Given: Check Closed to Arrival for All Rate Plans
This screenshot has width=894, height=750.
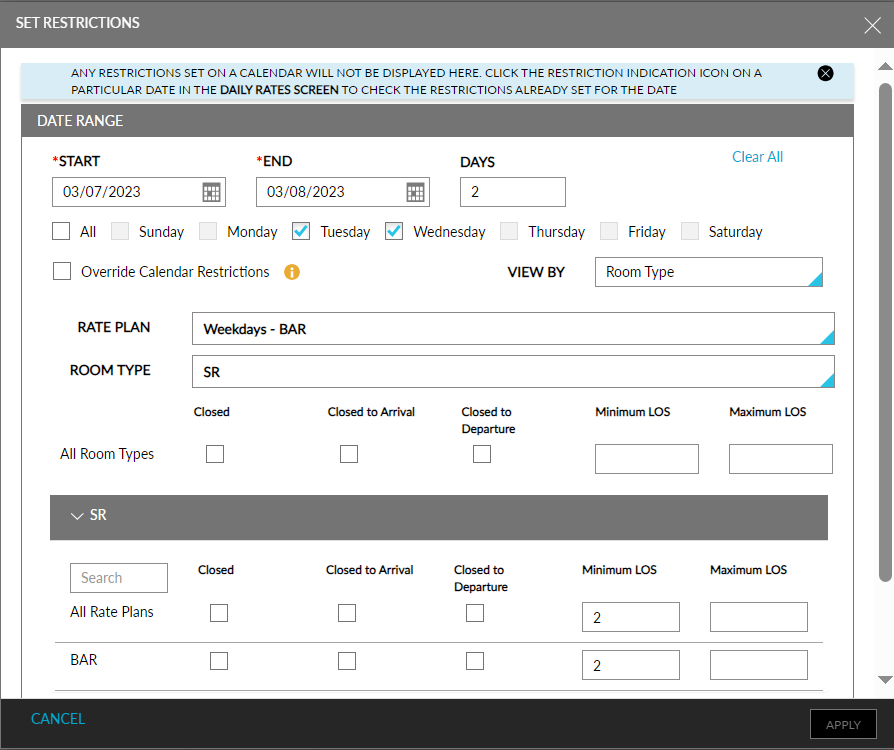Looking at the screenshot, I should coord(347,613).
